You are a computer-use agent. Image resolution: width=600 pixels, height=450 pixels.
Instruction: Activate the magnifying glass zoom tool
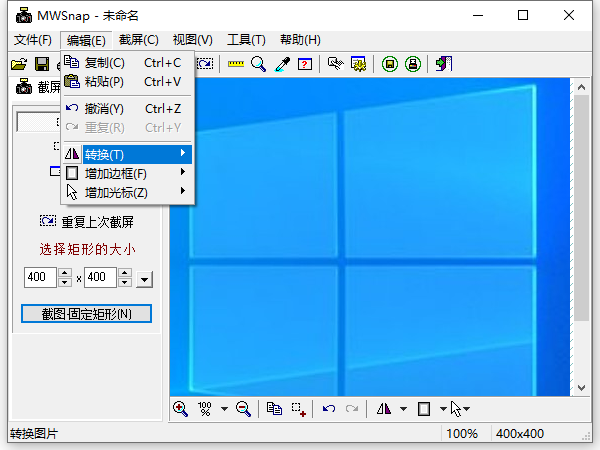(259, 64)
